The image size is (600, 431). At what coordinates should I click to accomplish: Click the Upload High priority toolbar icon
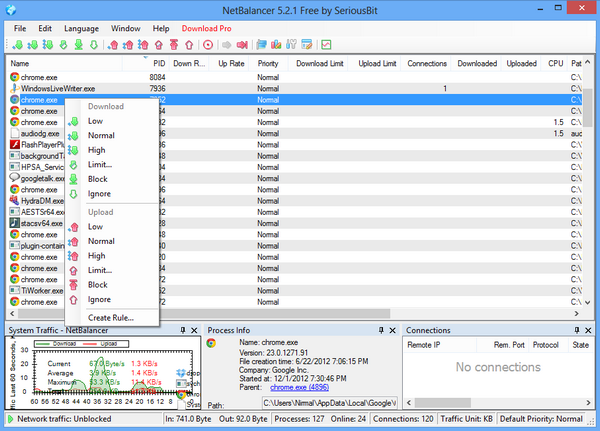point(143,45)
